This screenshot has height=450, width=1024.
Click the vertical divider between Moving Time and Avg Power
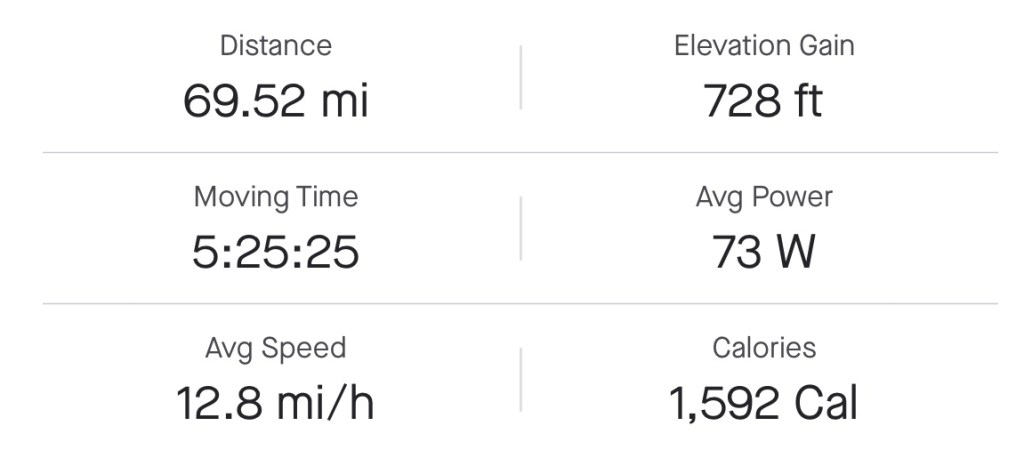521,228
